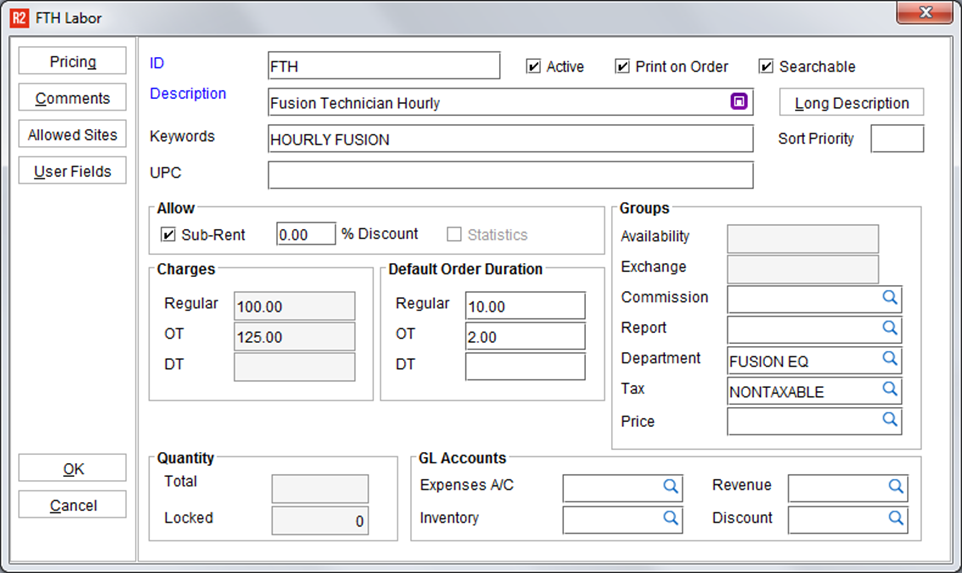962x573 pixels.
Task: Disable the Sub-Rent checkbox
Action: [x=168, y=235]
